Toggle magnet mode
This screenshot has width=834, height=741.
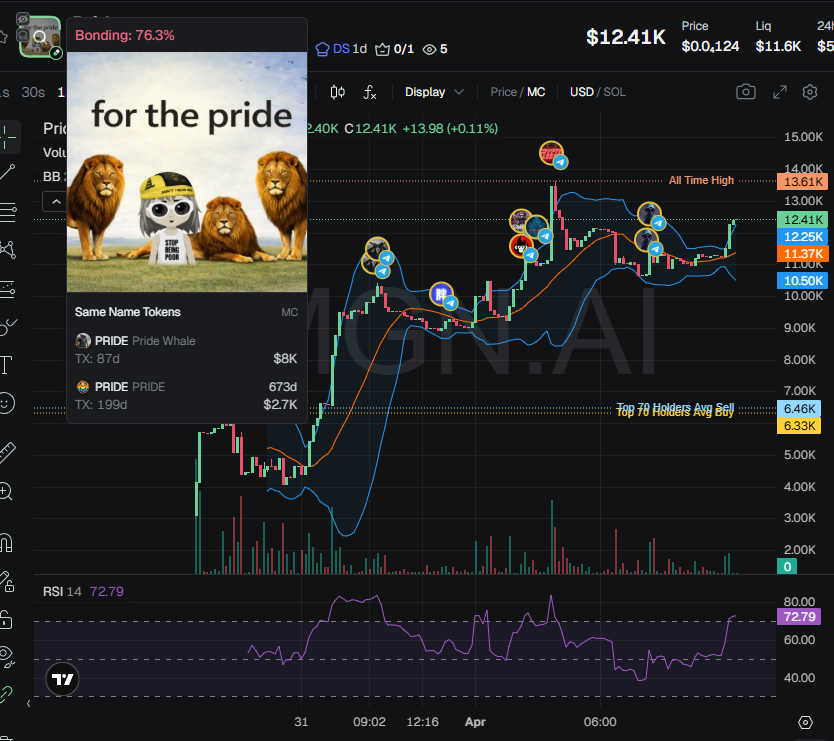pyautogui.click(x=6, y=543)
